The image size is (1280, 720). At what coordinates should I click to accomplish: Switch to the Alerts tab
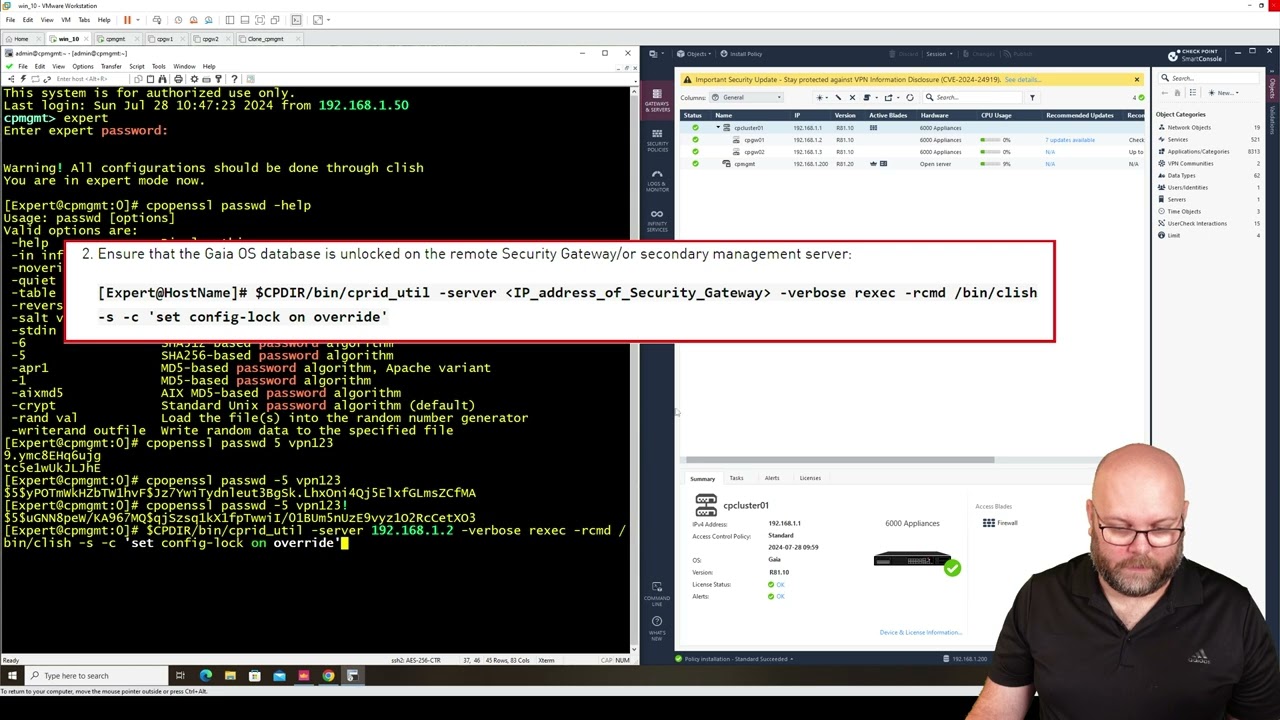click(772, 478)
